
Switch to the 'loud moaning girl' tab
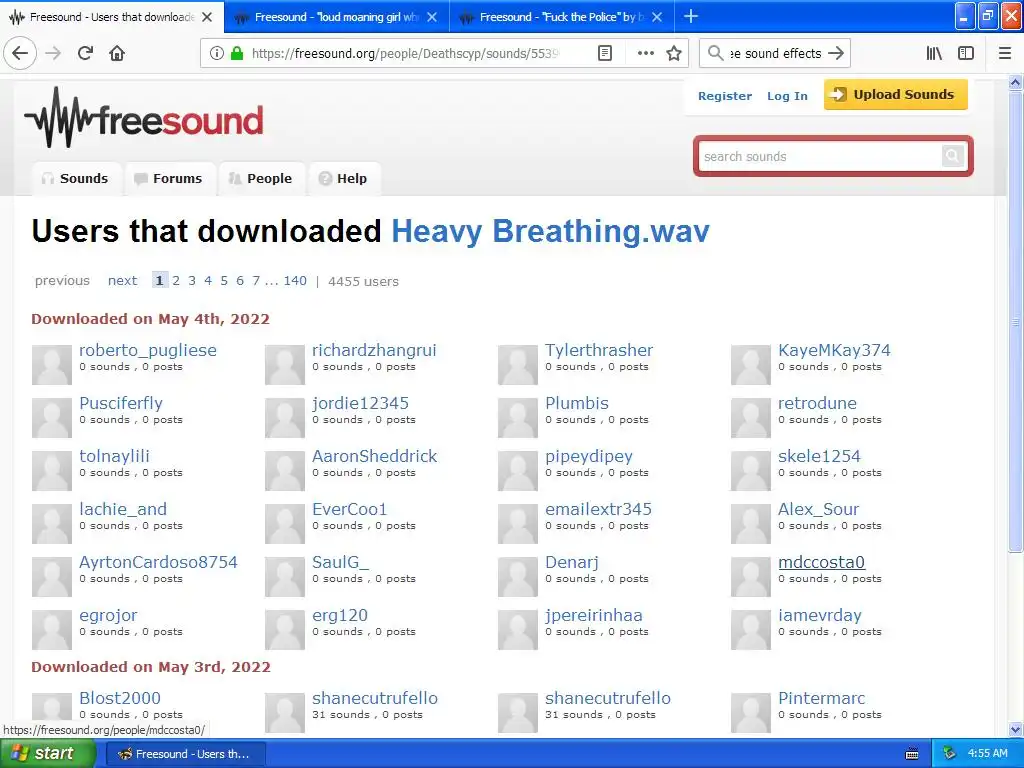tap(336, 17)
